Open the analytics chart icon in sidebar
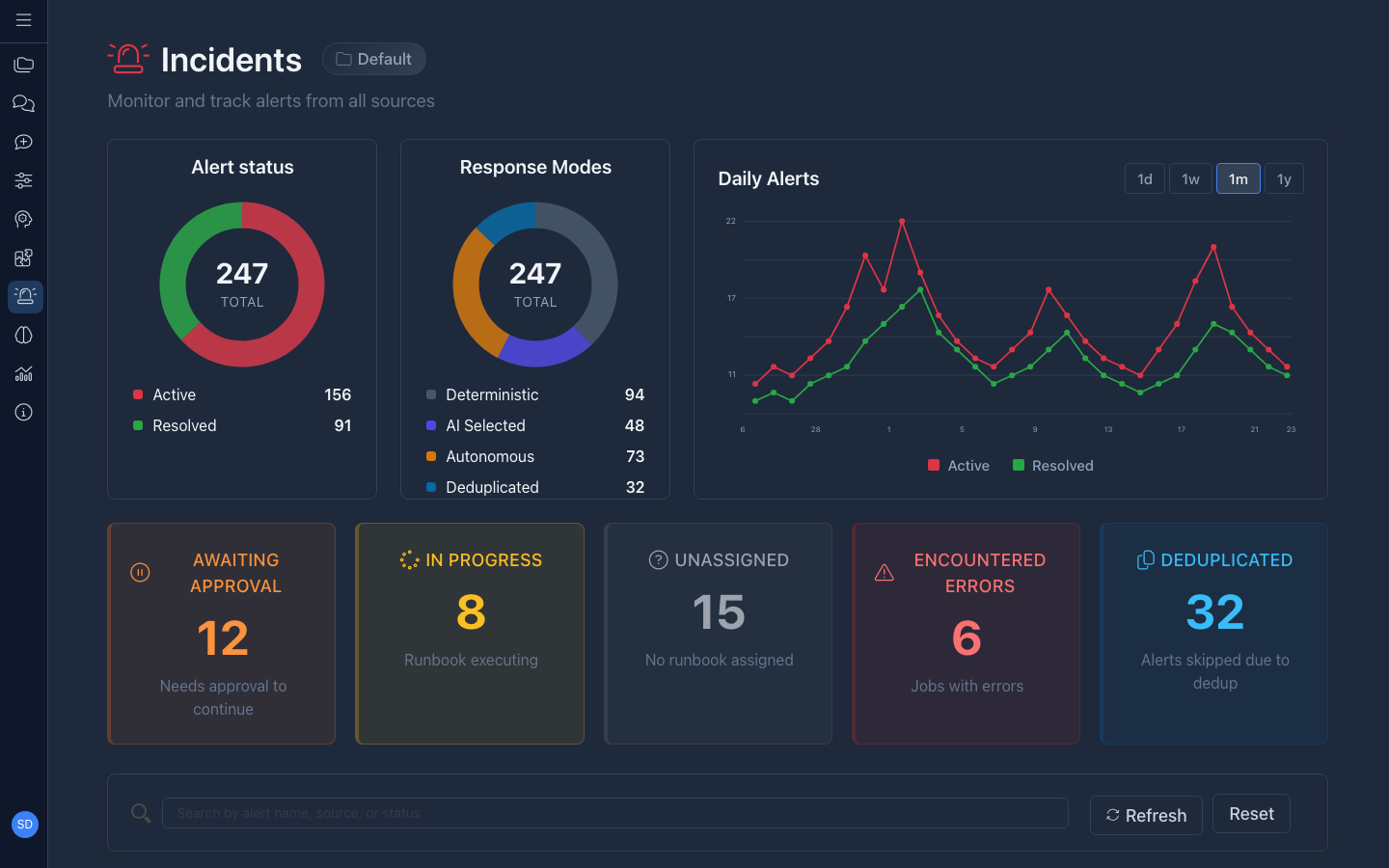This screenshot has width=1389, height=868. [23, 373]
